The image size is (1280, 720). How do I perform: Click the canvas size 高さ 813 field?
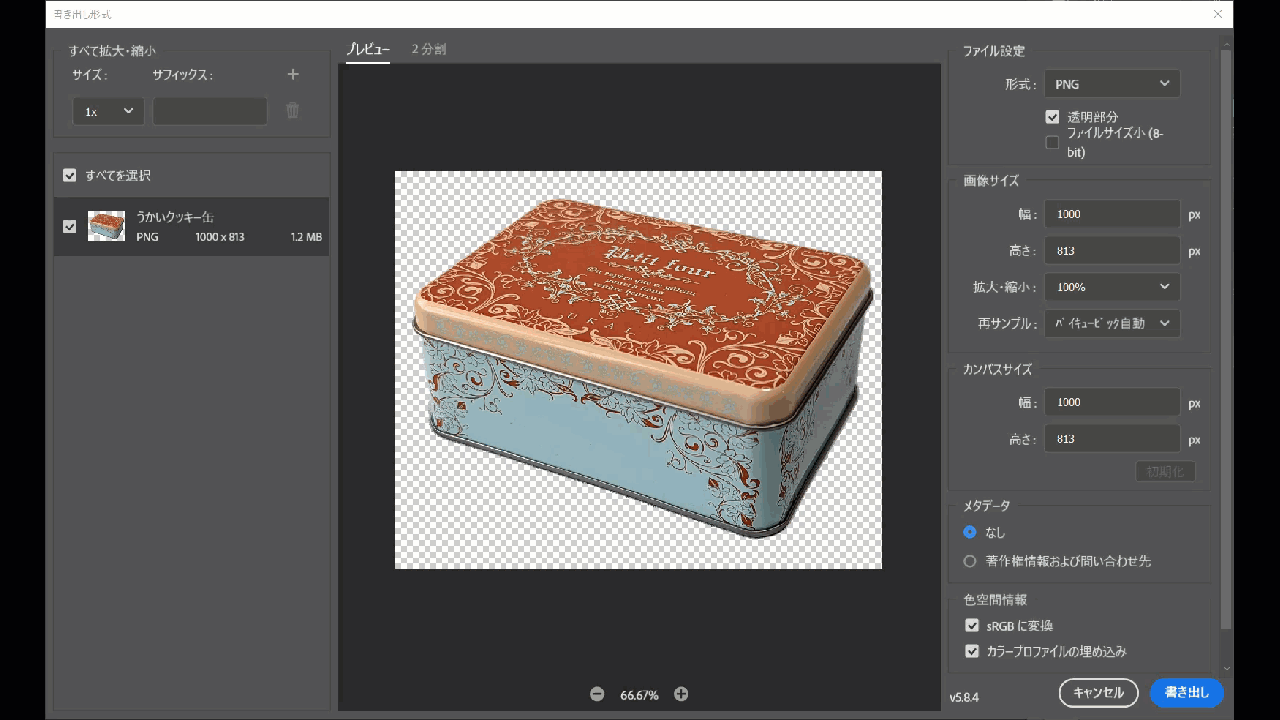coord(1112,439)
